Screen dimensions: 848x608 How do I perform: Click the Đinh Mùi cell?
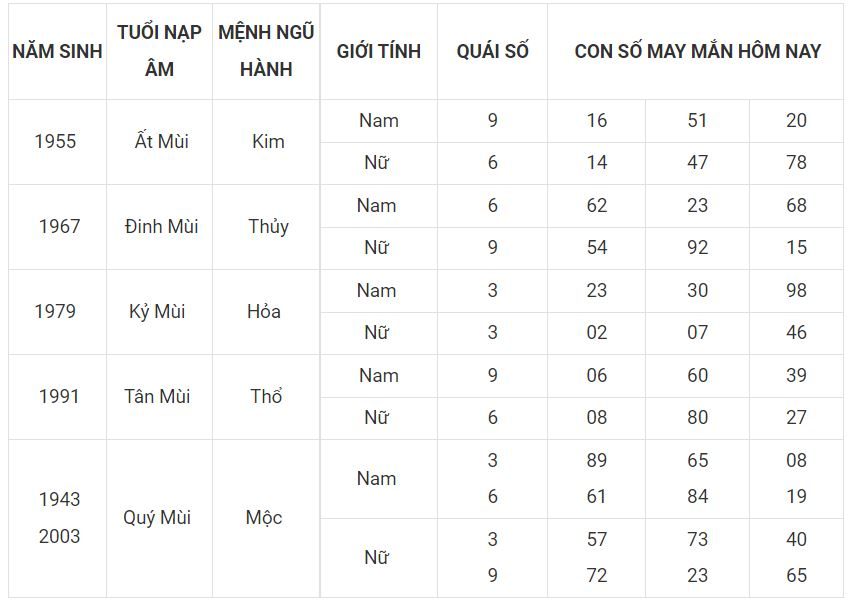[x=160, y=227]
